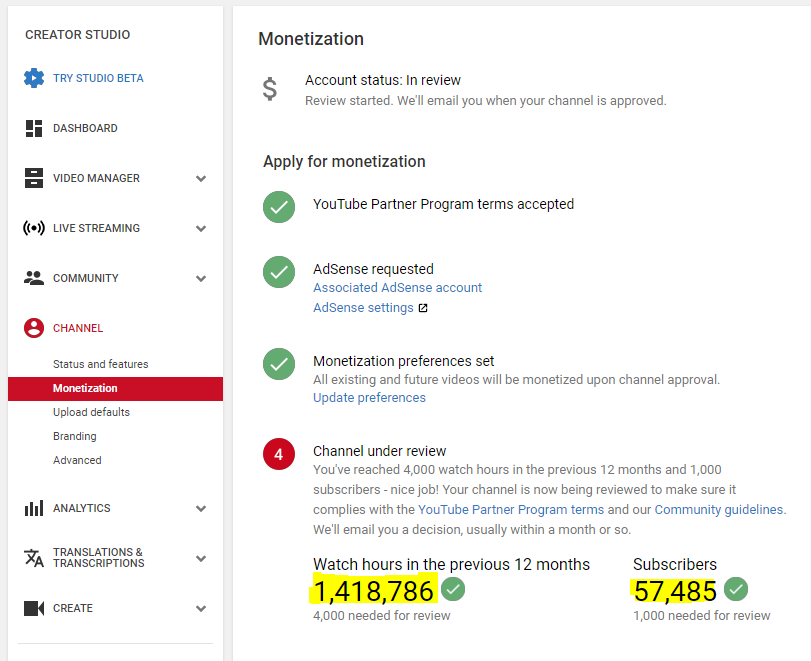Click the Try Studio Beta gear icon

click(x=34, y=78)
